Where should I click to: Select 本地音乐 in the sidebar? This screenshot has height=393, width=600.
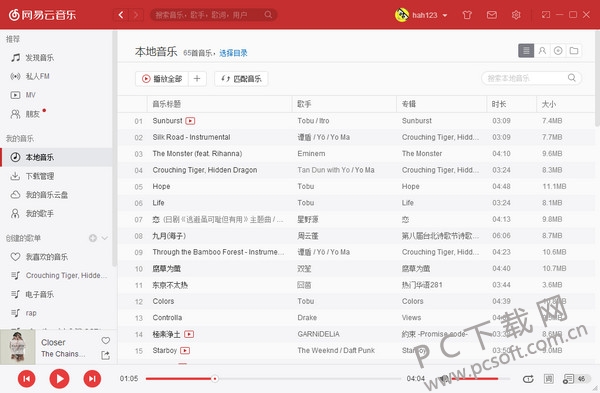pos(56,157)
